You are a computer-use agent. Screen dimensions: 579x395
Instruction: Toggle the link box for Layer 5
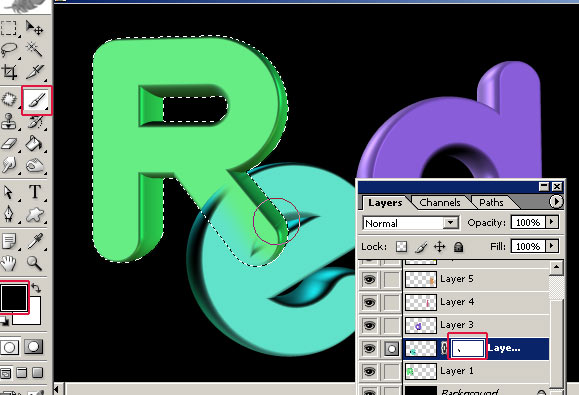click(391, 279)
